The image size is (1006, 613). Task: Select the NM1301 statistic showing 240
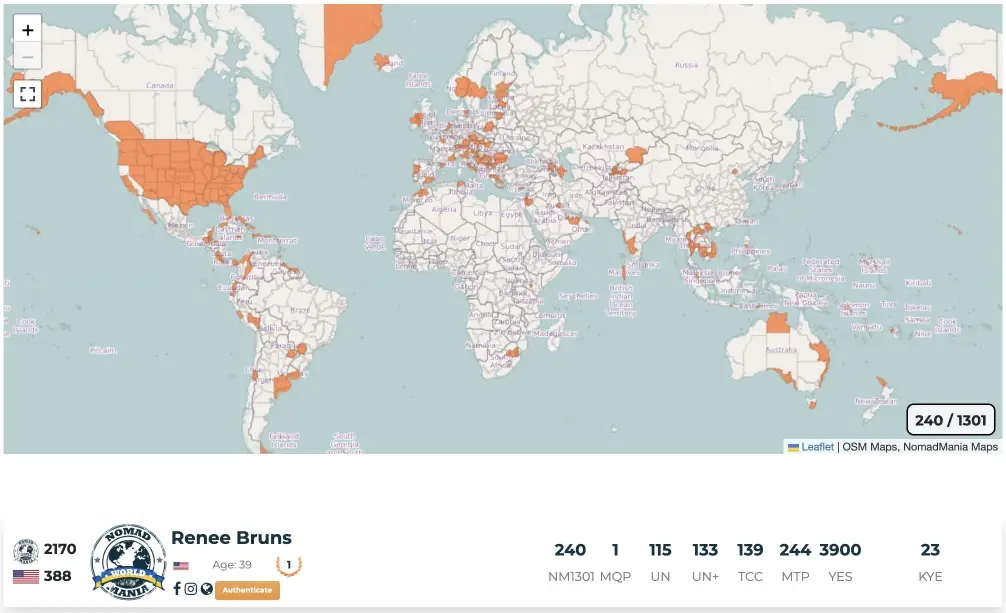(x=570, y=562)
